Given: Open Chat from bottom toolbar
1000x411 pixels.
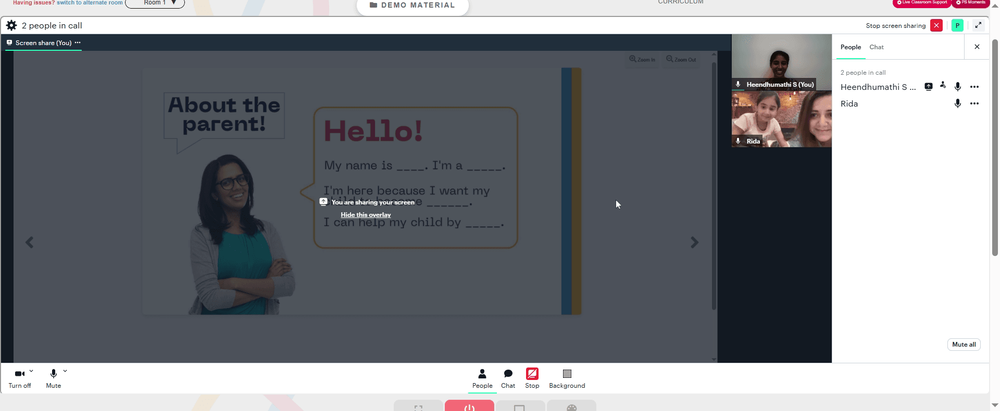Looking at the screenshot, I should pos(508,378).
